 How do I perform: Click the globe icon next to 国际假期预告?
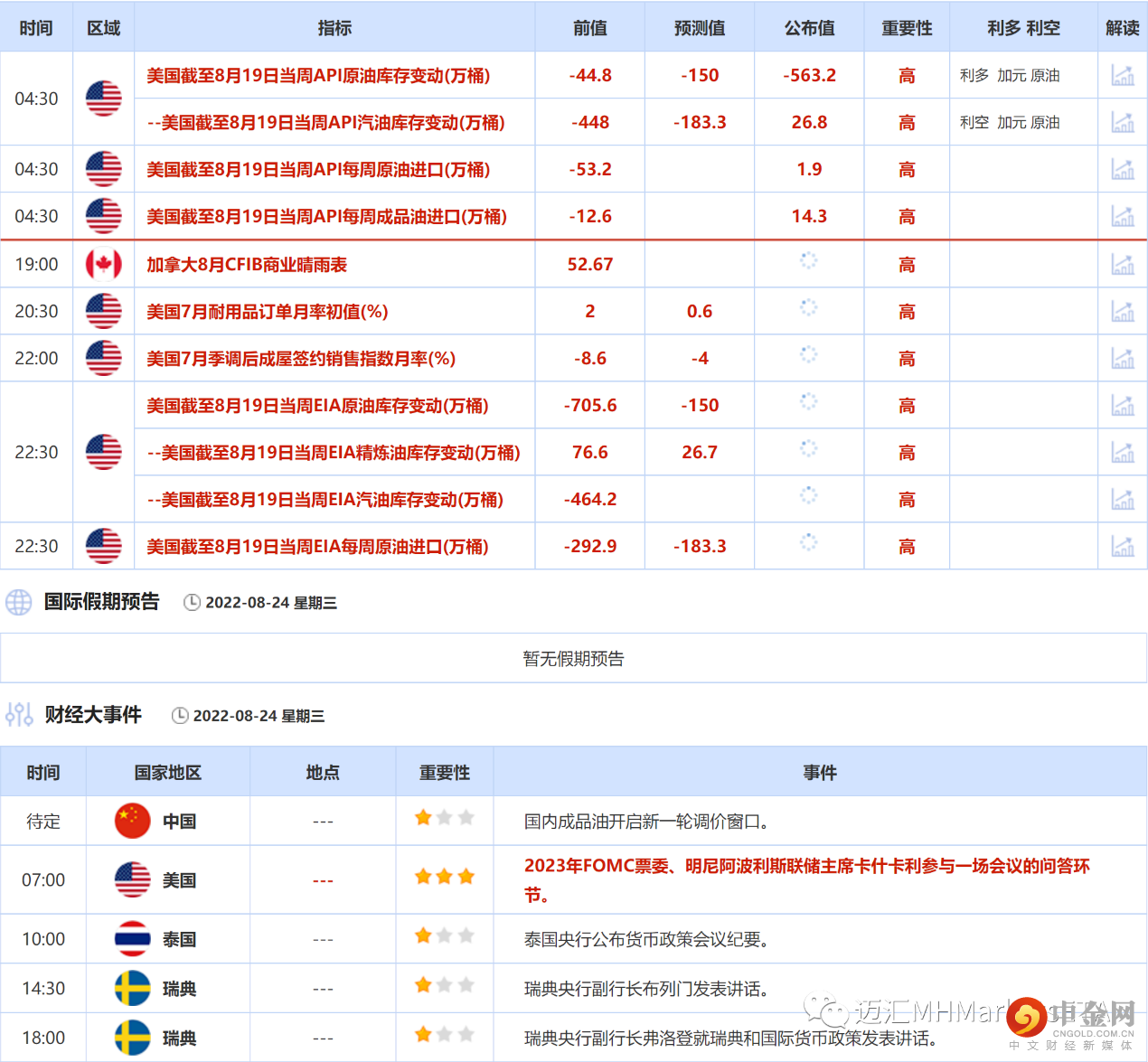(19, 602)
